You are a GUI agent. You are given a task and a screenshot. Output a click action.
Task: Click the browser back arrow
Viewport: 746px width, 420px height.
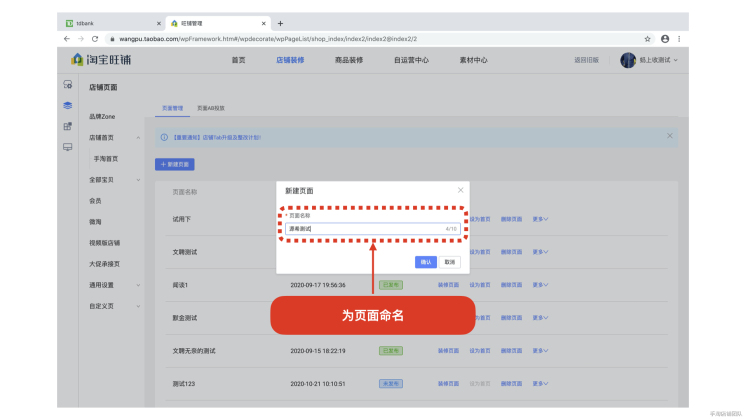67,39
